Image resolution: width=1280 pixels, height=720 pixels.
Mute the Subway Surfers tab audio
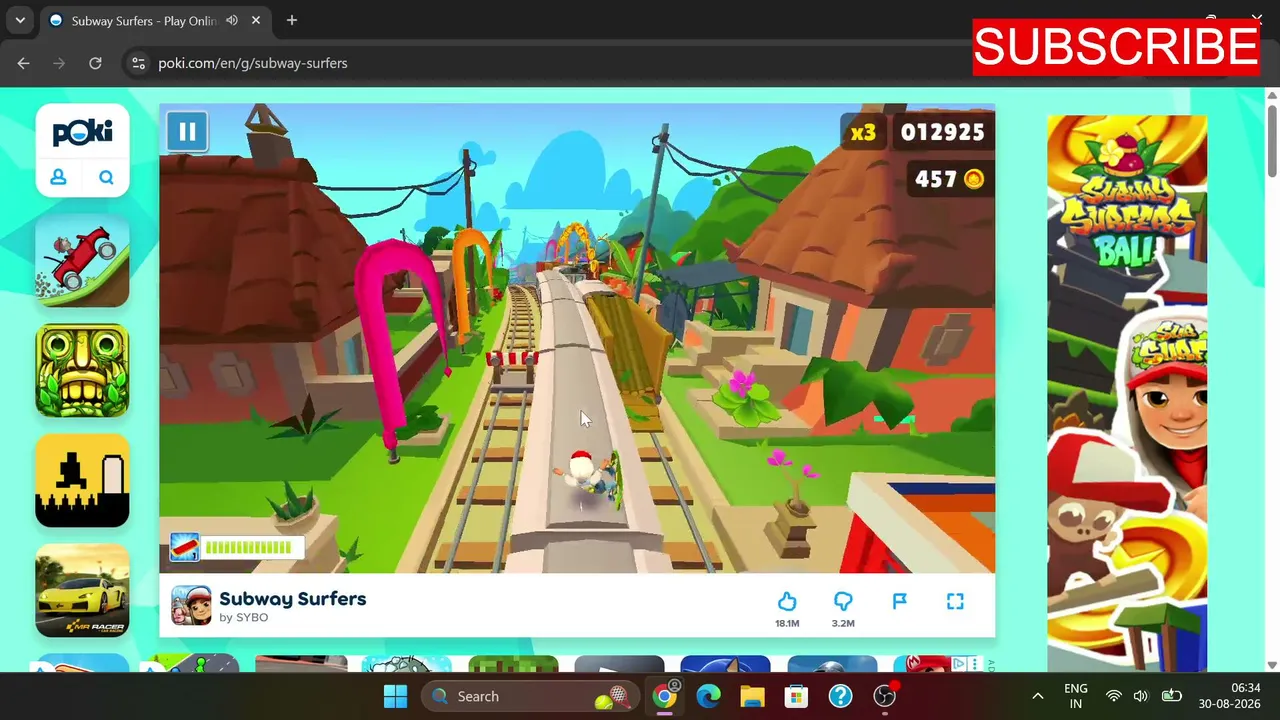pyautogui.click(x=232, y=20)
